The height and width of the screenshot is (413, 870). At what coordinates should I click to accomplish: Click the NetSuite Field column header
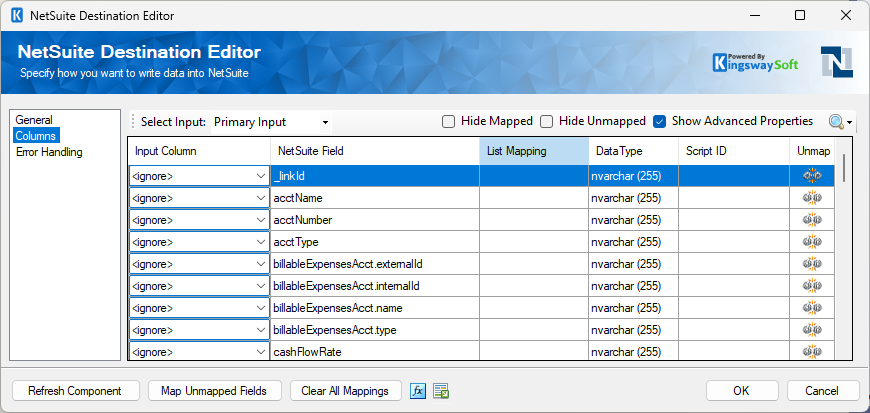(375, 151)
